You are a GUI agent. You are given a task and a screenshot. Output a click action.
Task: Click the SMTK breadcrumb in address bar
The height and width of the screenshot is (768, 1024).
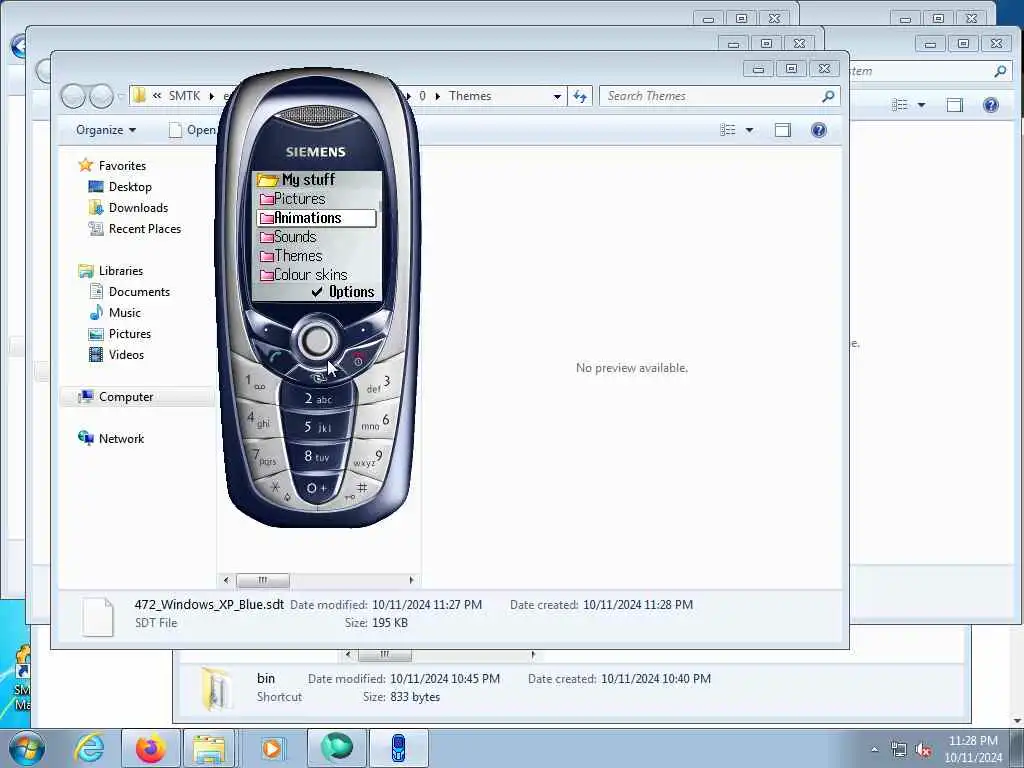[x=184, y=96]
